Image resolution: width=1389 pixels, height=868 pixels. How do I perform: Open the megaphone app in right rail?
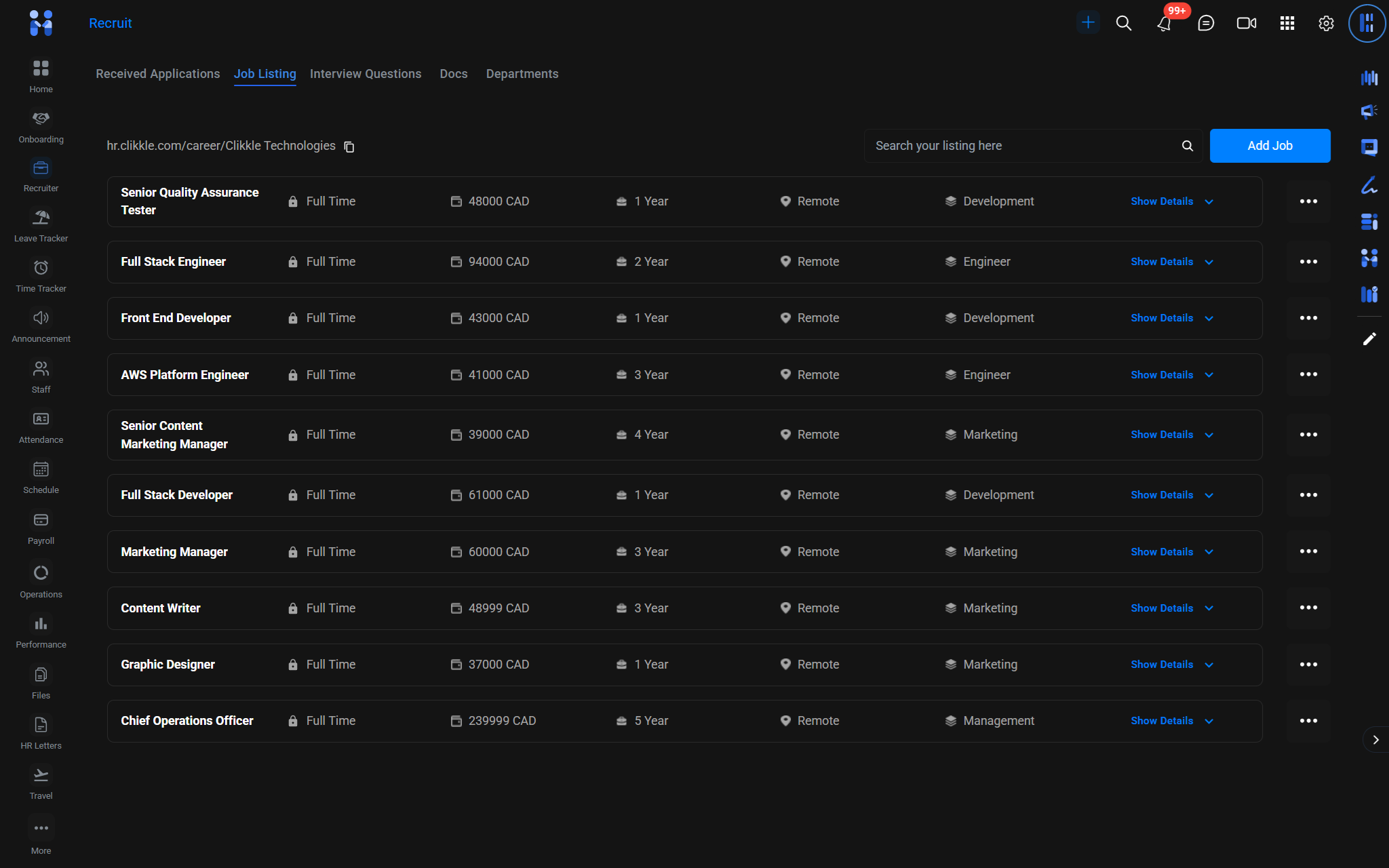(x=1369, y=111)
